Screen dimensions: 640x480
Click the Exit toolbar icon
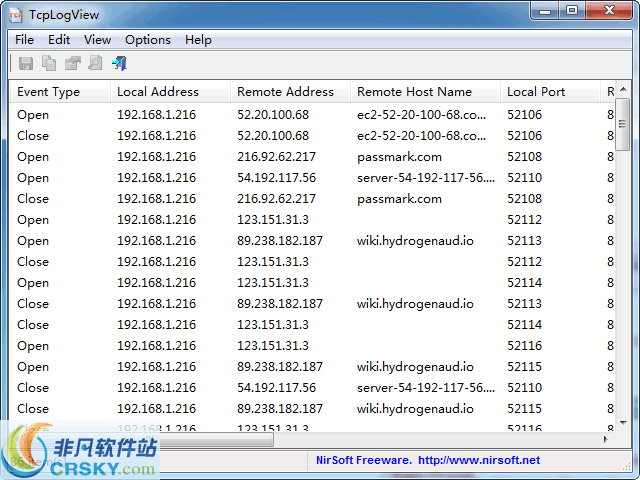119,63
